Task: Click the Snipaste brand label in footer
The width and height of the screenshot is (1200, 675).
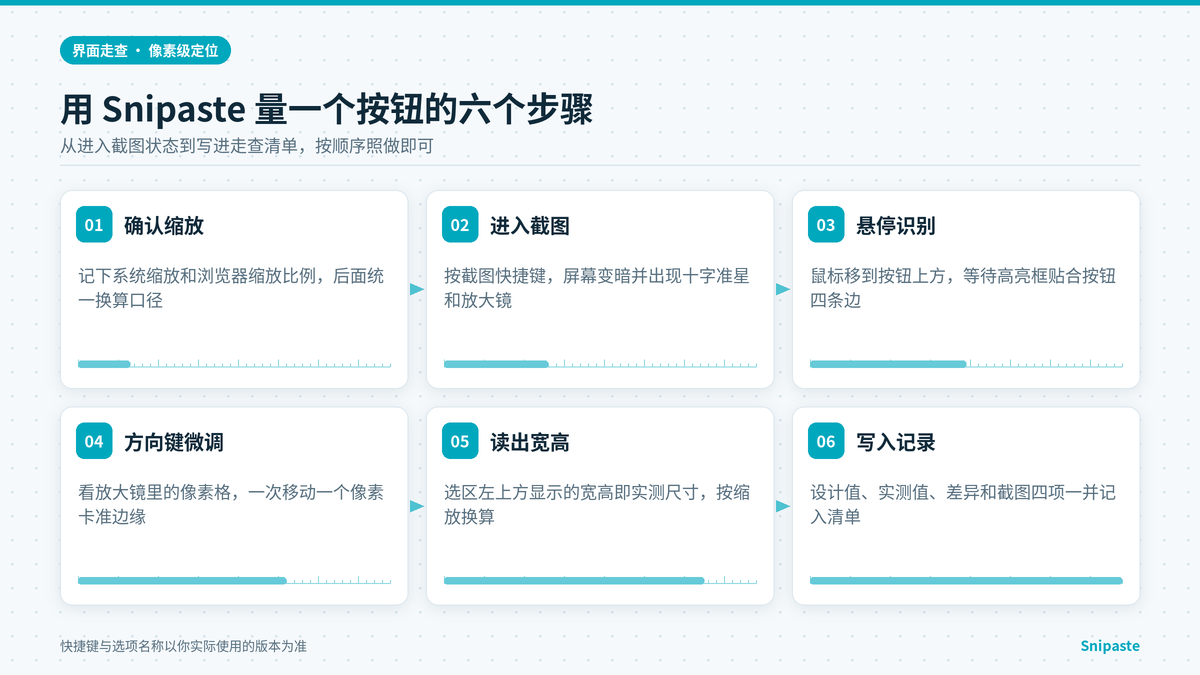Action: [x=1110, y=646]
